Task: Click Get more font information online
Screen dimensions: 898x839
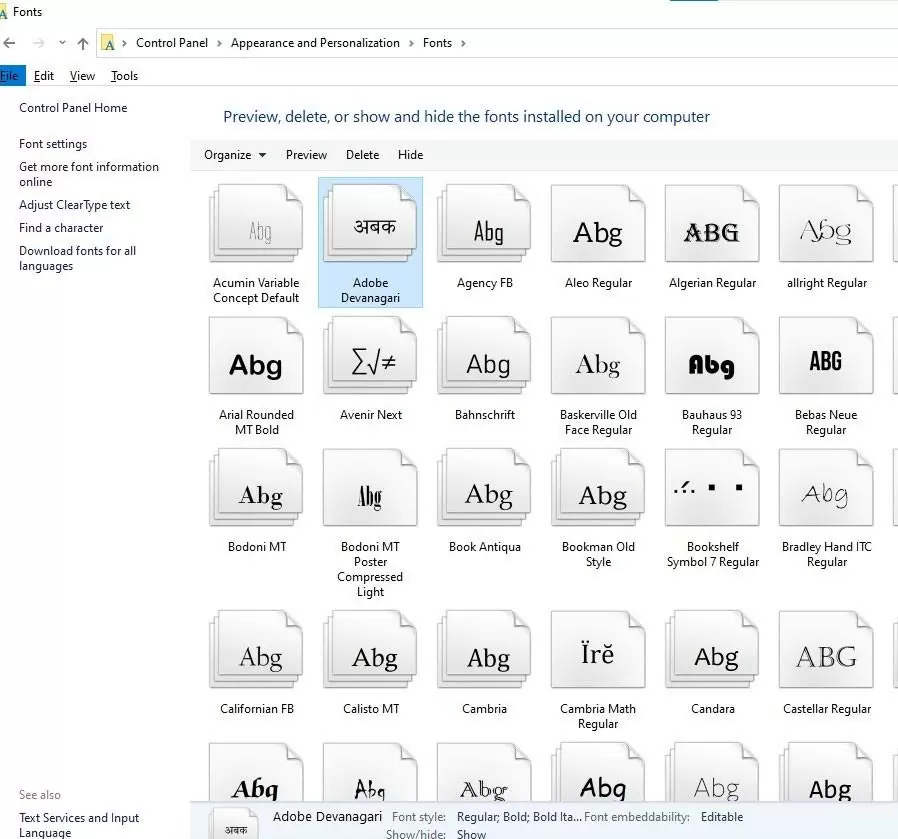Action: point(89,174)
